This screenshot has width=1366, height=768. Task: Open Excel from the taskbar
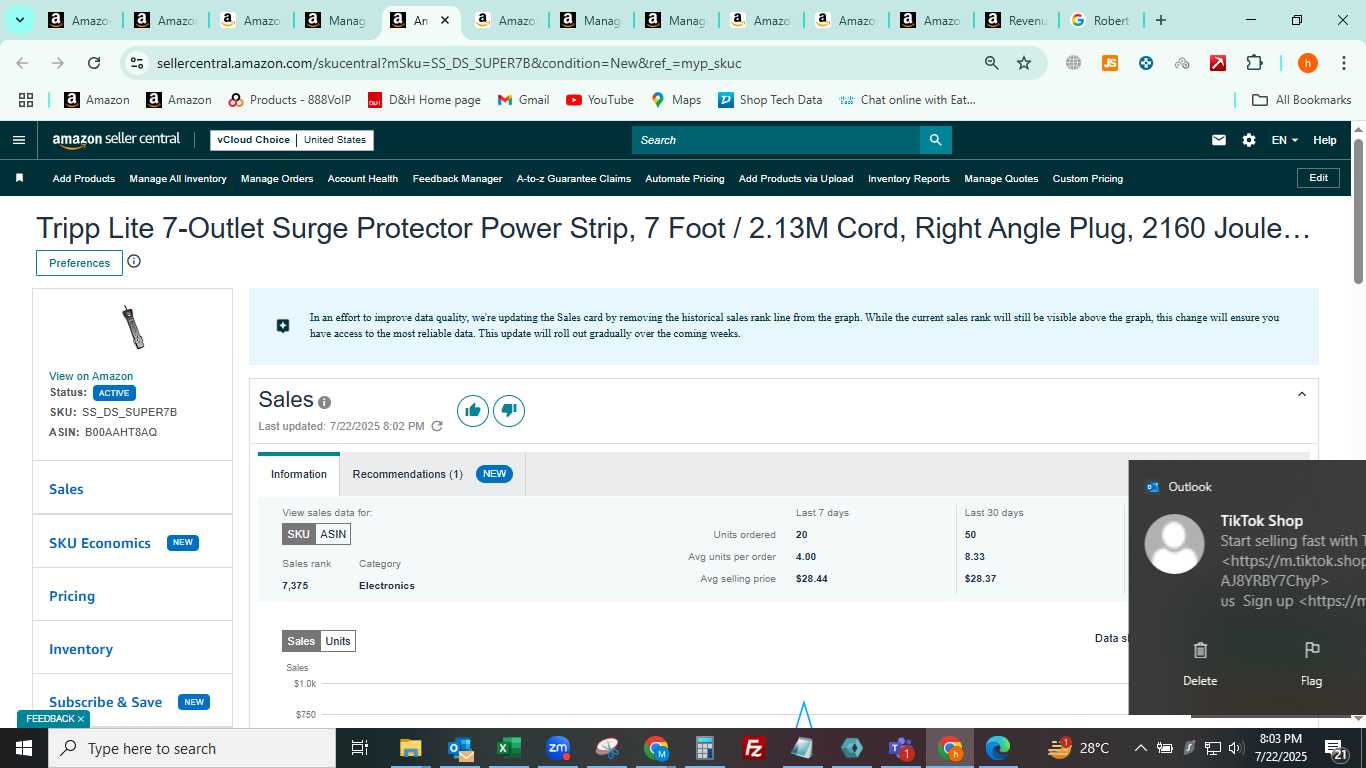coord(509,748)
